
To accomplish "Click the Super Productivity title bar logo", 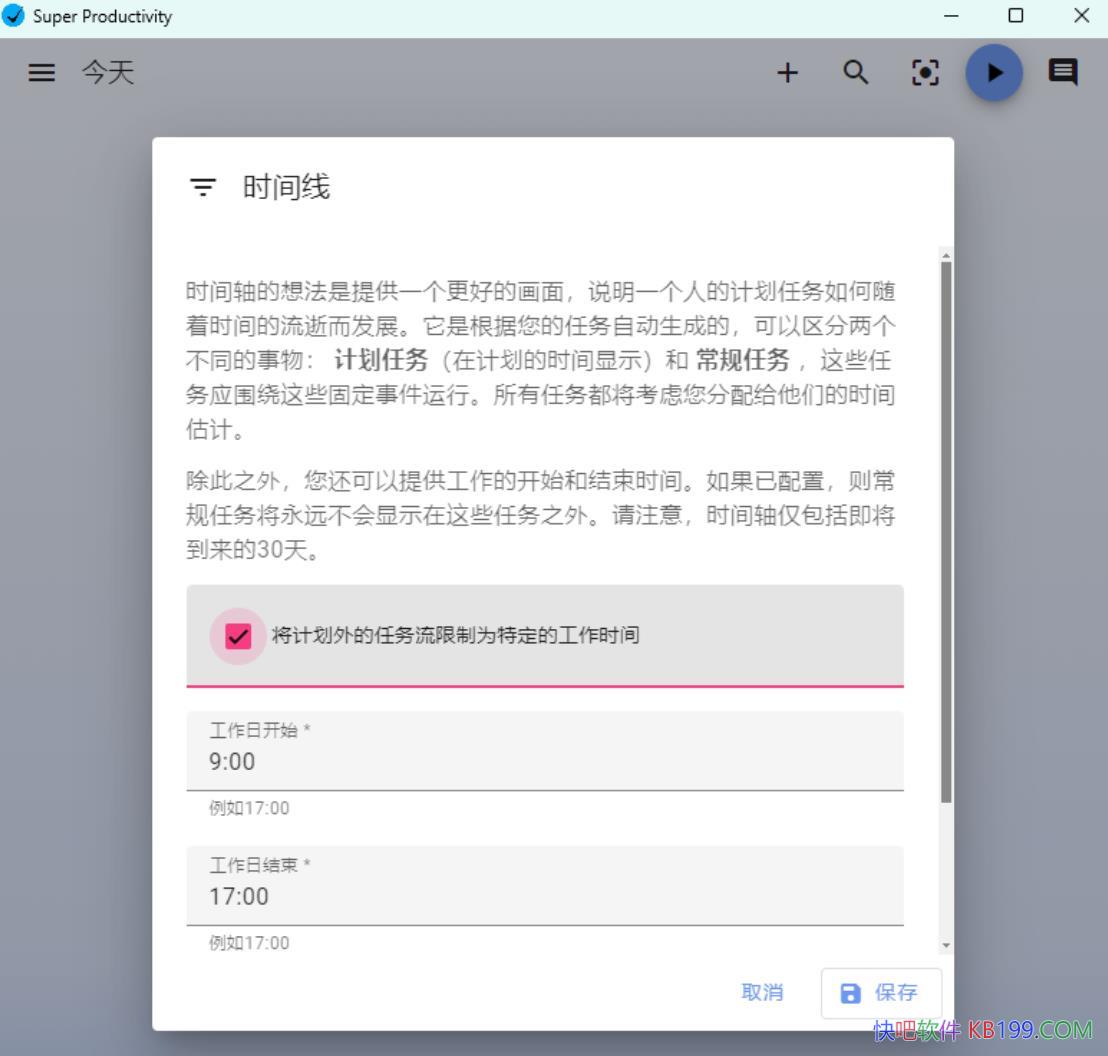I will click(x=15, y=16).
